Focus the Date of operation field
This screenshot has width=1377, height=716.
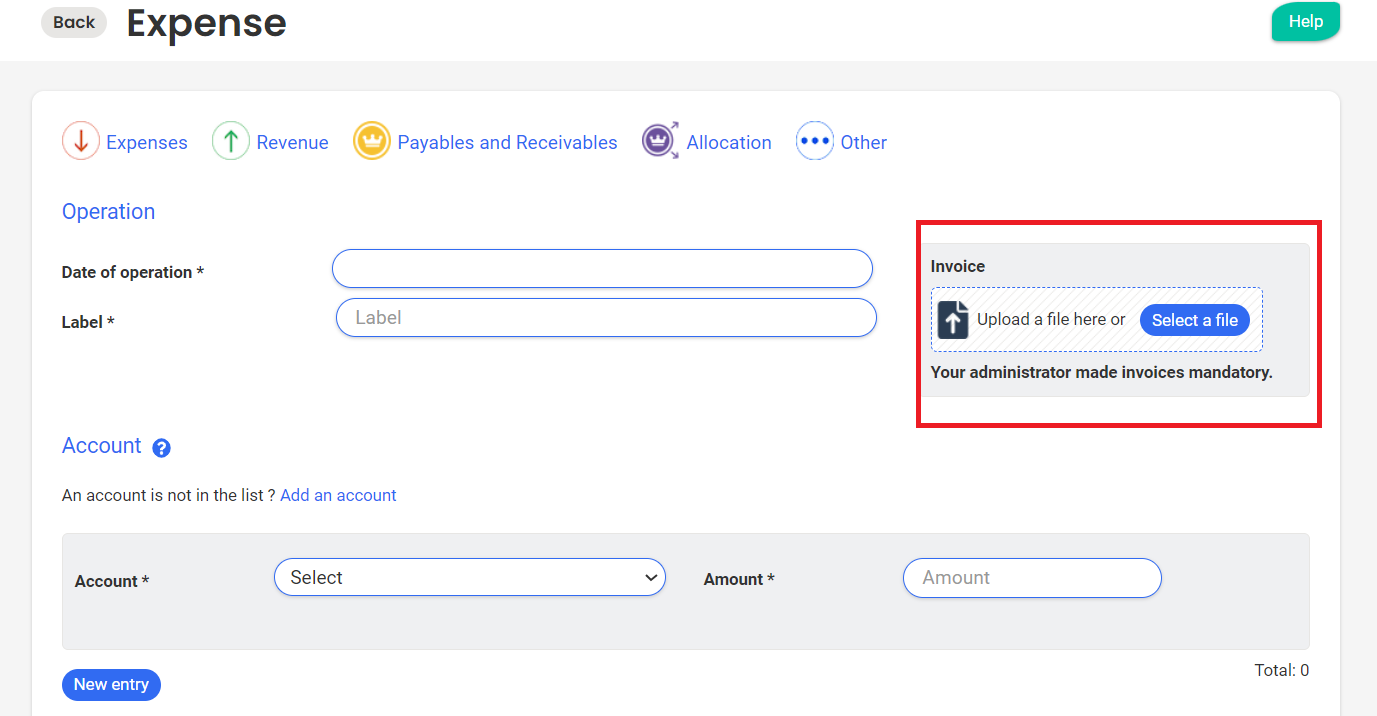click(602, 268)
